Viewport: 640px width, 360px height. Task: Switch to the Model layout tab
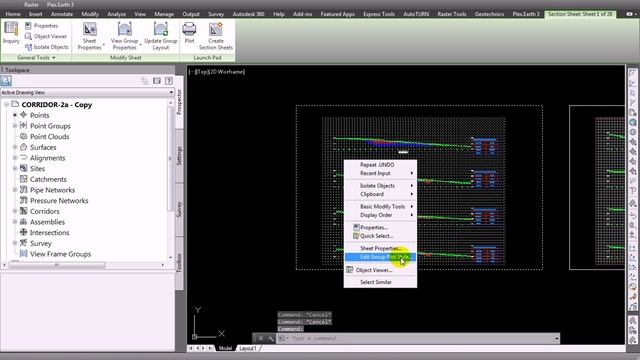tap(225, 348)
